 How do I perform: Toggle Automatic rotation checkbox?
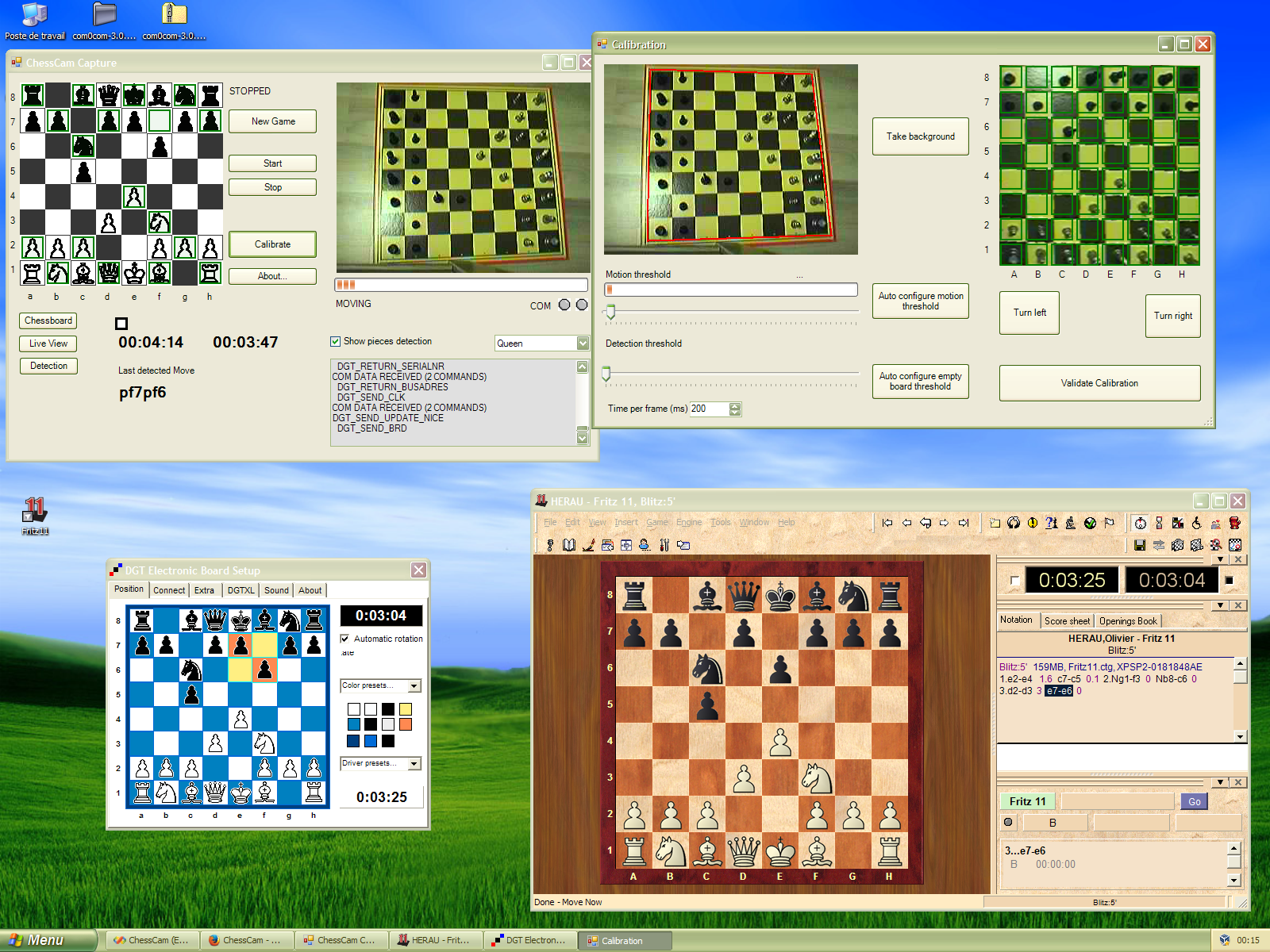pos(345,639)
